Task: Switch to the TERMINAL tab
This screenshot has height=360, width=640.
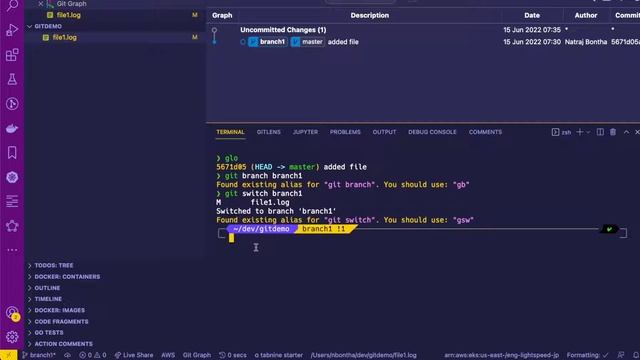Action: pos(230,132)
